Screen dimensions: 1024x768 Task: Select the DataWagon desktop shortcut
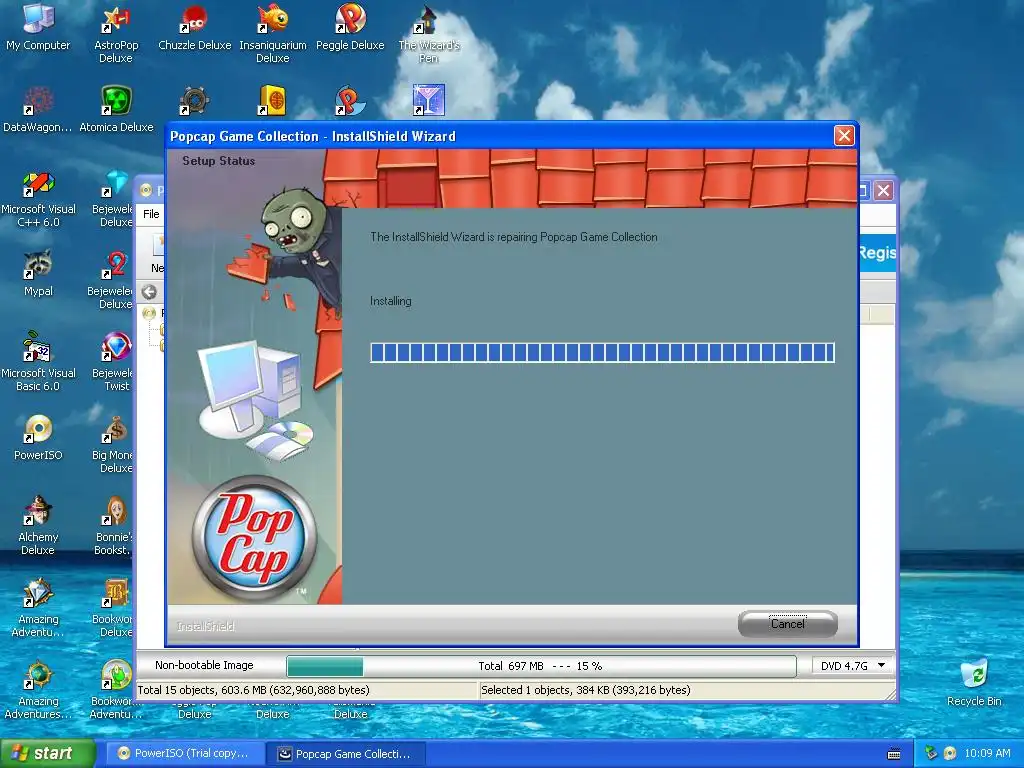pyautogui.click(x=38, y=109)
